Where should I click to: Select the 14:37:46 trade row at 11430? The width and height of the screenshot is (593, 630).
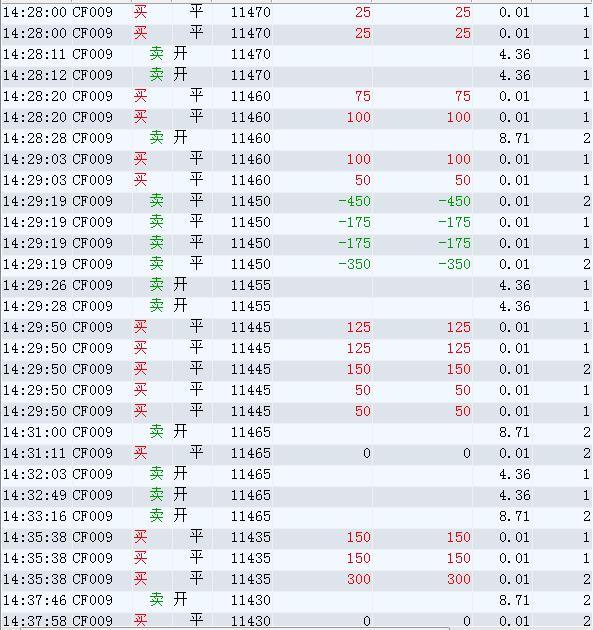296,600
